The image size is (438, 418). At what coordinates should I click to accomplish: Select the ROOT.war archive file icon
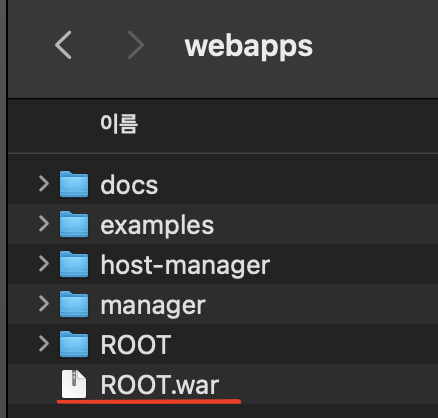coord(74,384)
